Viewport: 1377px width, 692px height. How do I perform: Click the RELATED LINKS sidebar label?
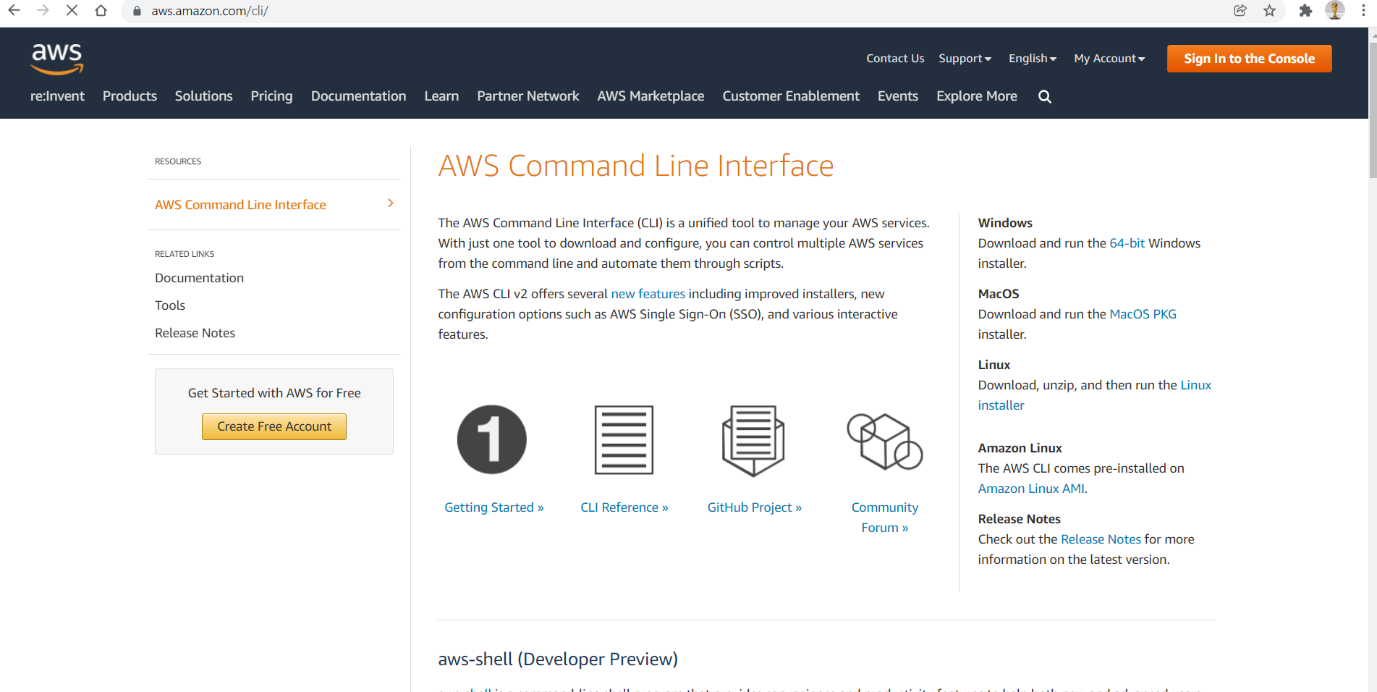click(x=185, y=254)
